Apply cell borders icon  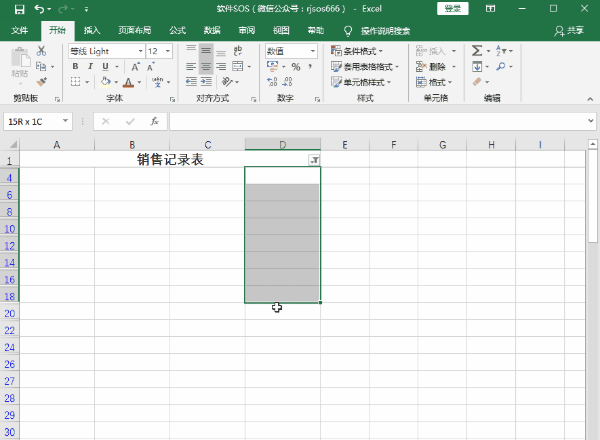(x=76, y=81)
